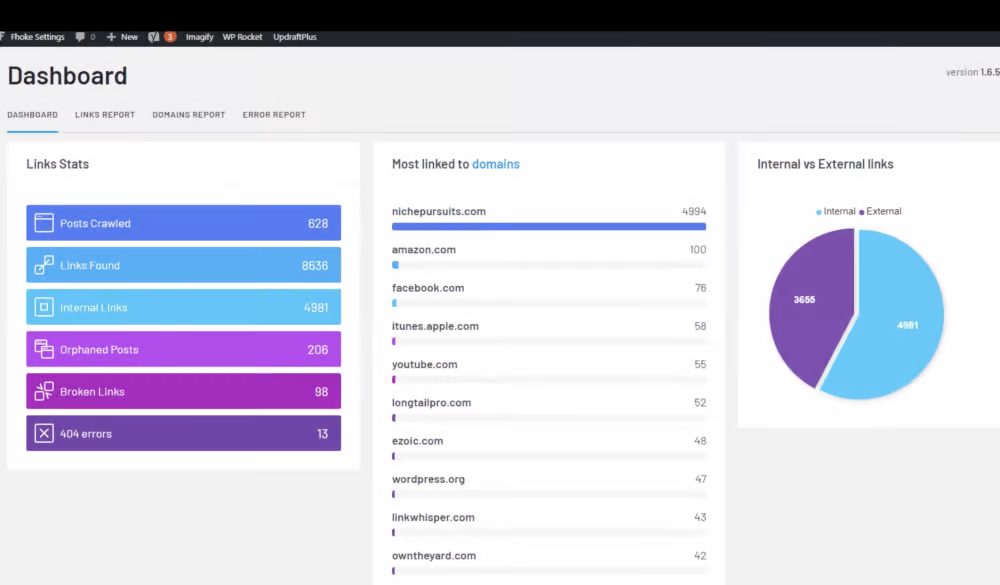Click the 4994 count for nichepursuits.com
The image size is (1000, 585).
coord(694,211)
